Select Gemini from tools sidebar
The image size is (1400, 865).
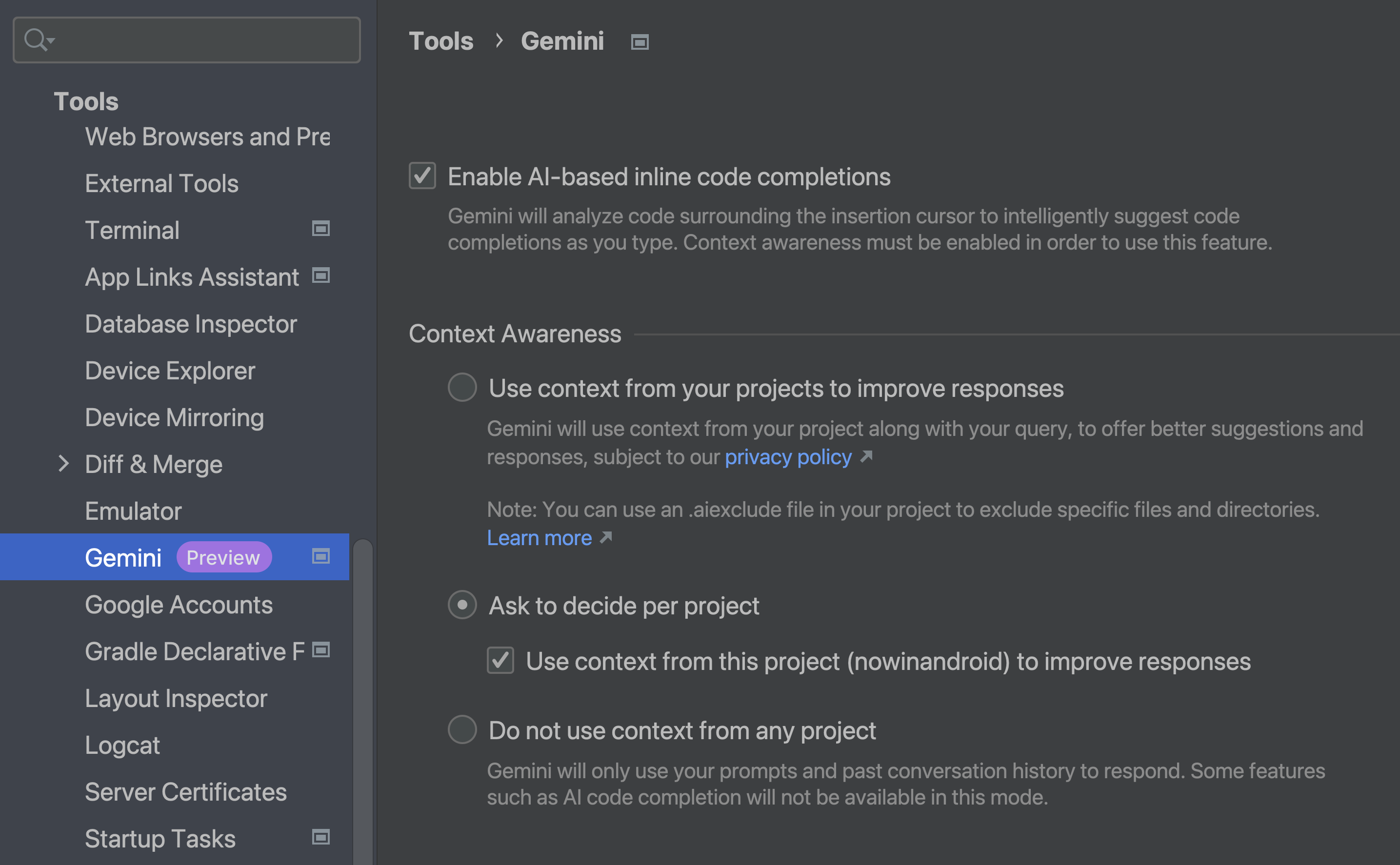pos(121,556)
